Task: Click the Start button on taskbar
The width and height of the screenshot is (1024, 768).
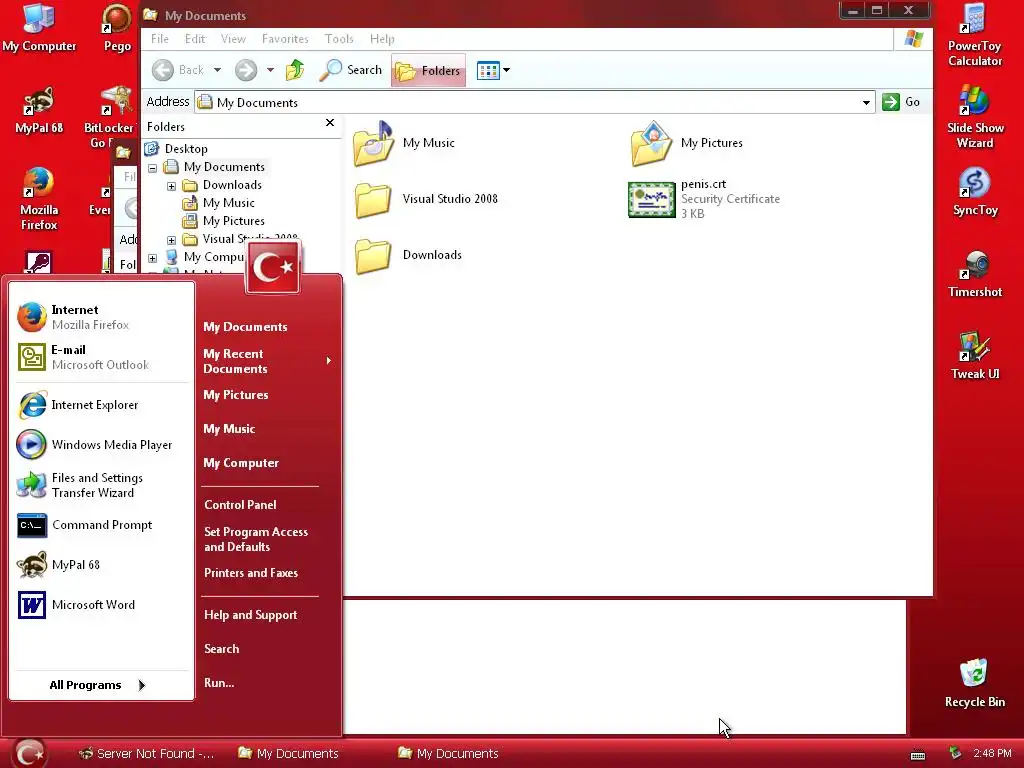Action: click(29, 753)
